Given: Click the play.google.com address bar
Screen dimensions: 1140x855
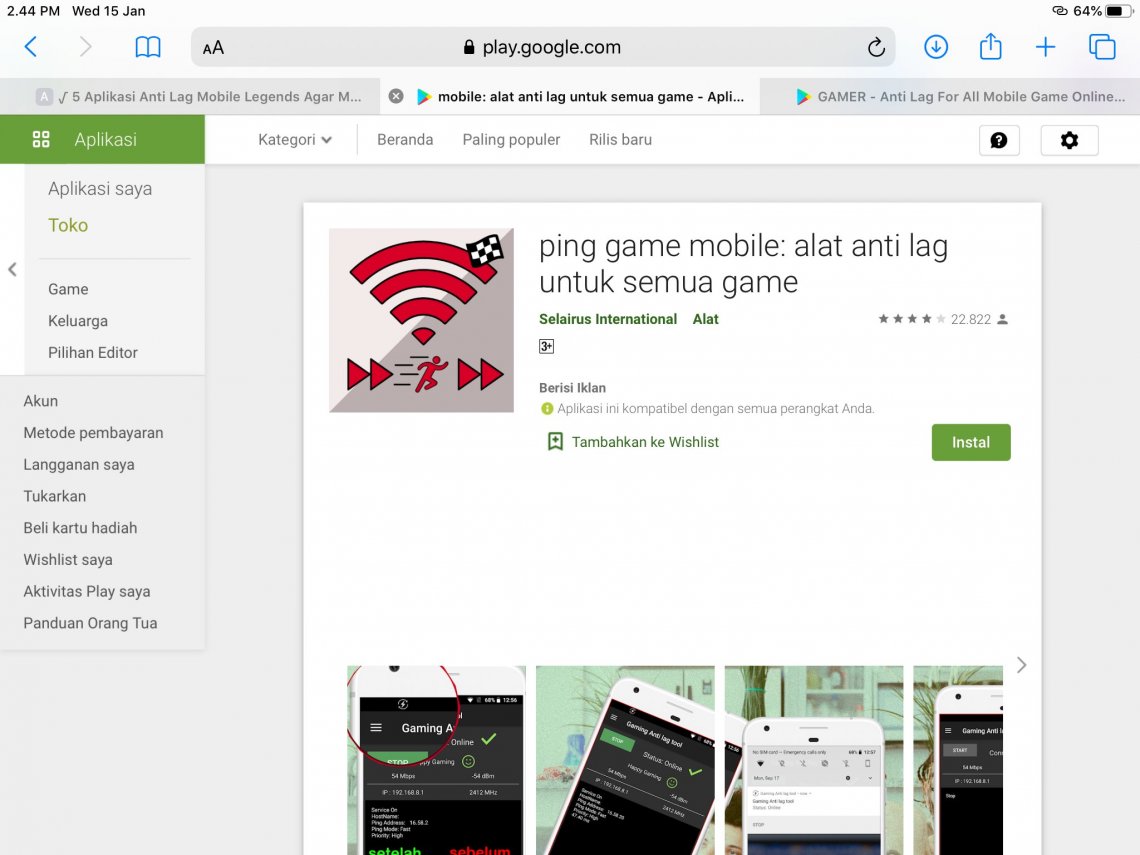Looking at the screenshot, I should 542,47.
